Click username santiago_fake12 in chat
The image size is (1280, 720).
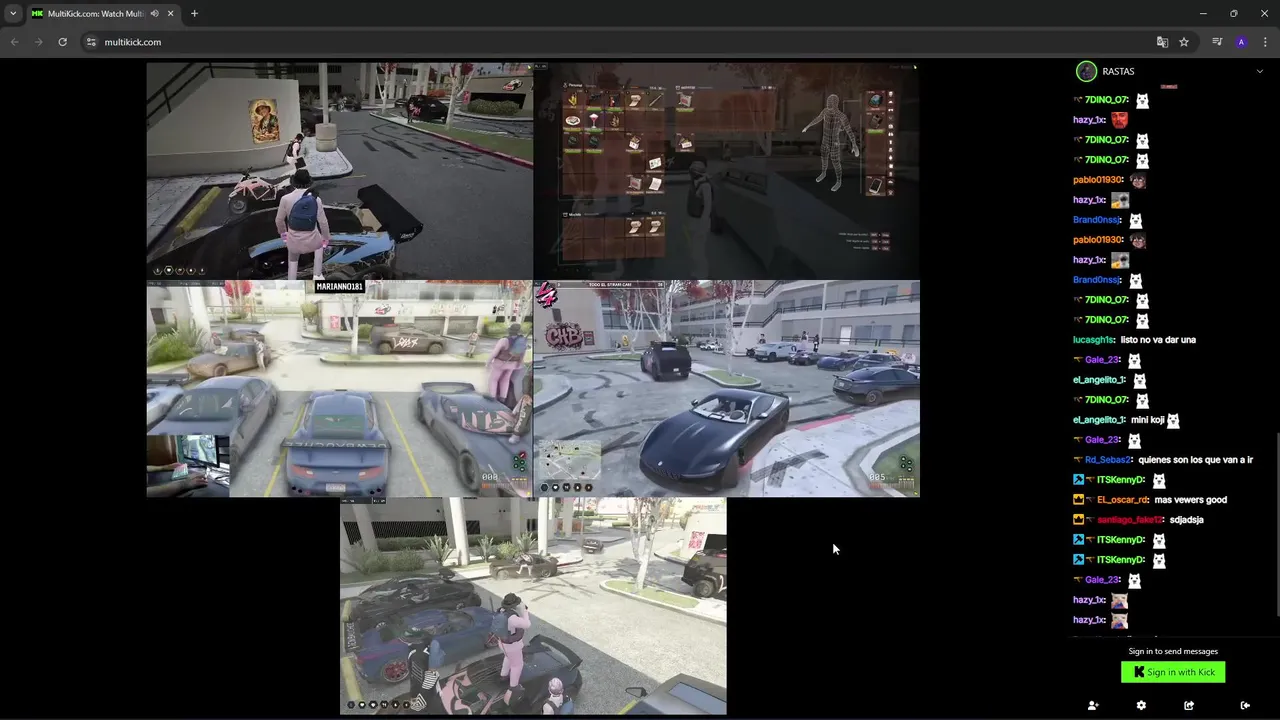[1130, 520]
